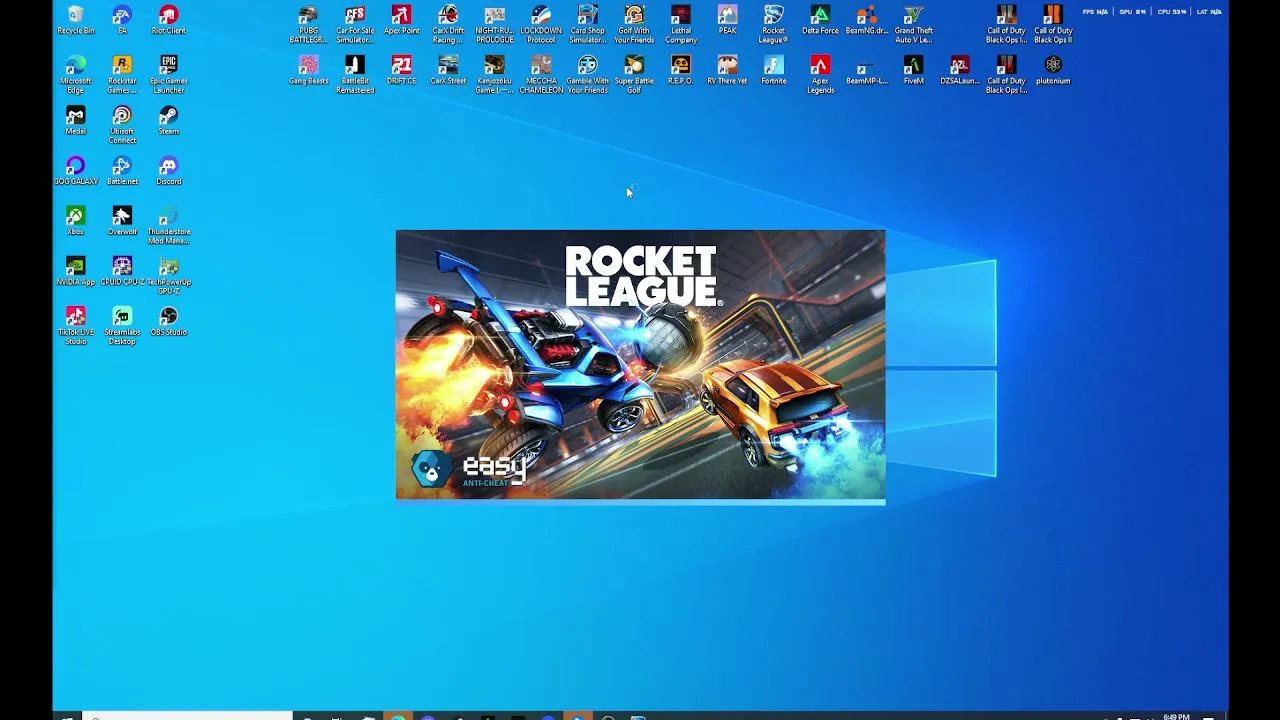
Task: Open the BeamNG.drive shortcut
Action: [x=867, y=20]
